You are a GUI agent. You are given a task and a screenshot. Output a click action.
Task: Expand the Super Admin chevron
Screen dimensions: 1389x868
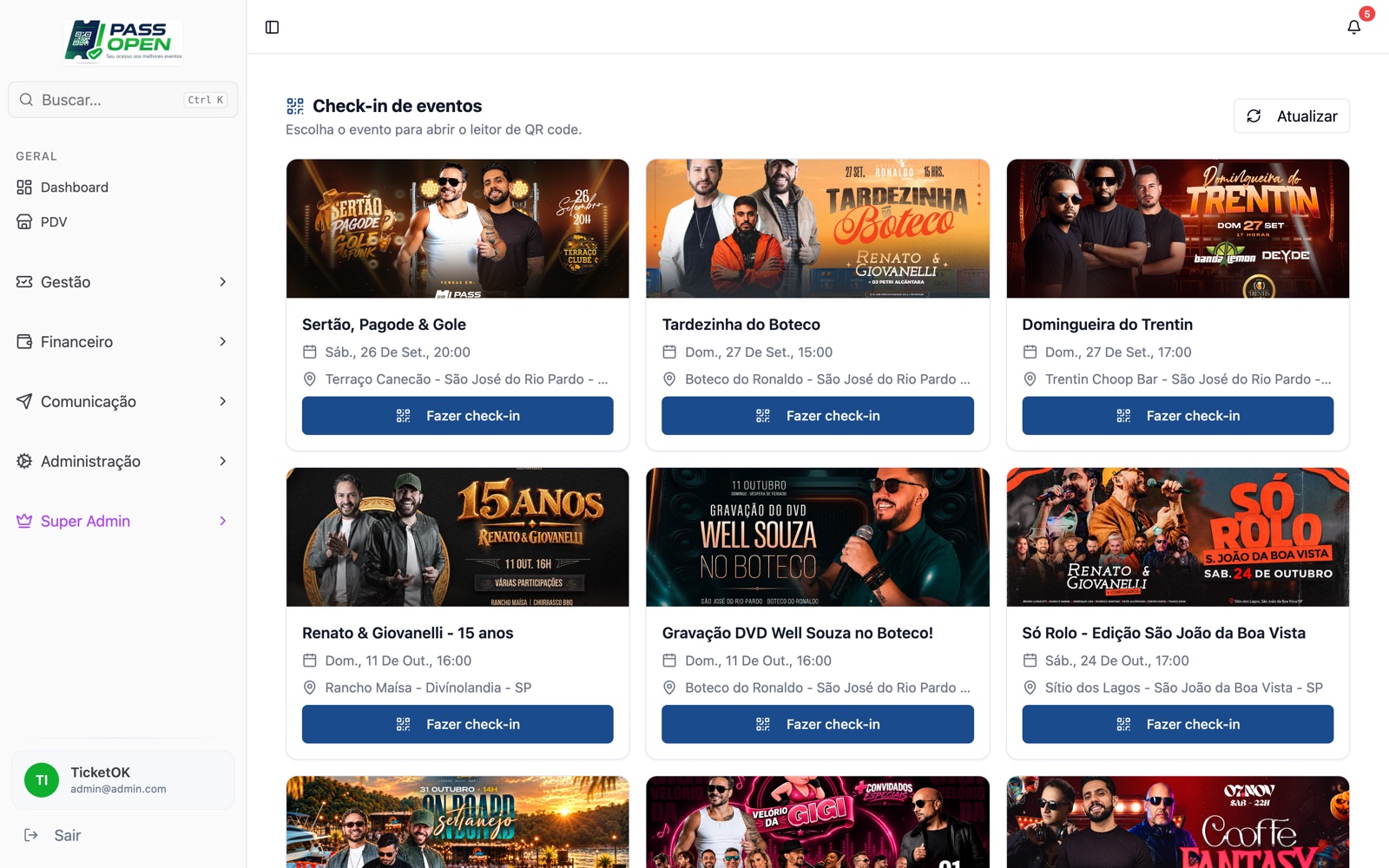click(223, 521)
